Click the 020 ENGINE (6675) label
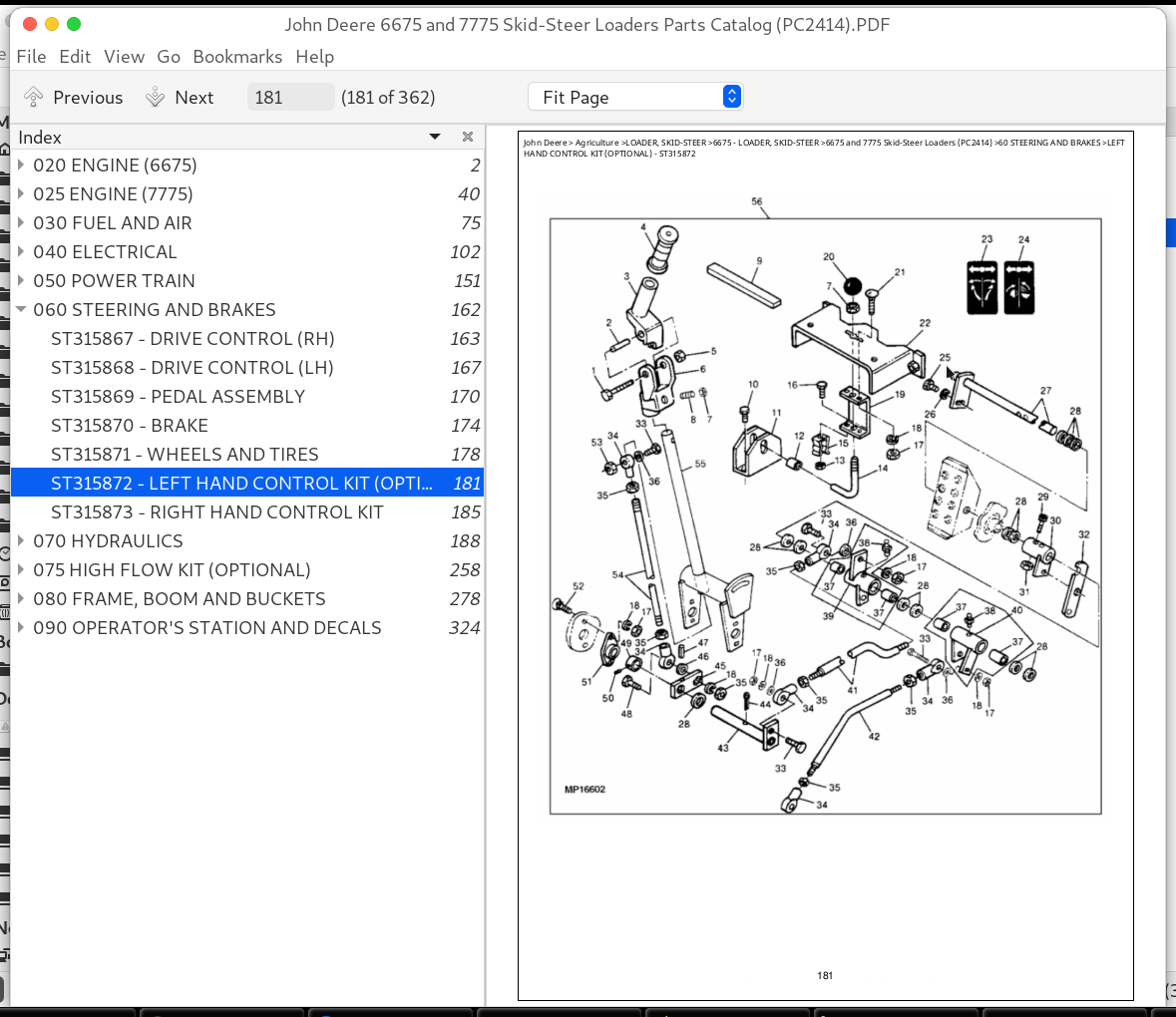Viewport: 1176px width, 1017px height. tap(115, 165)
